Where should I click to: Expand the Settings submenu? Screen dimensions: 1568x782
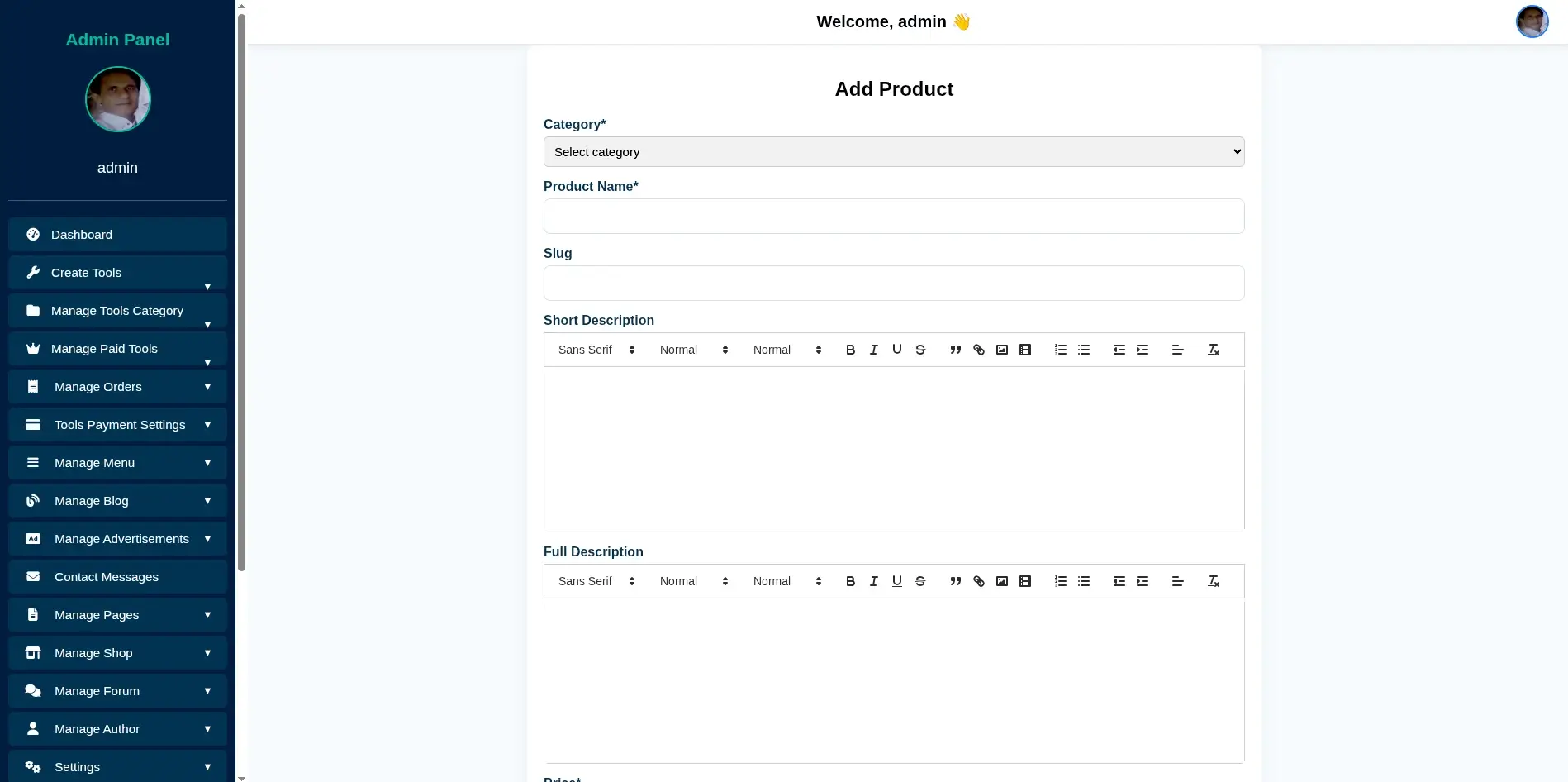(x=117, y=766)
